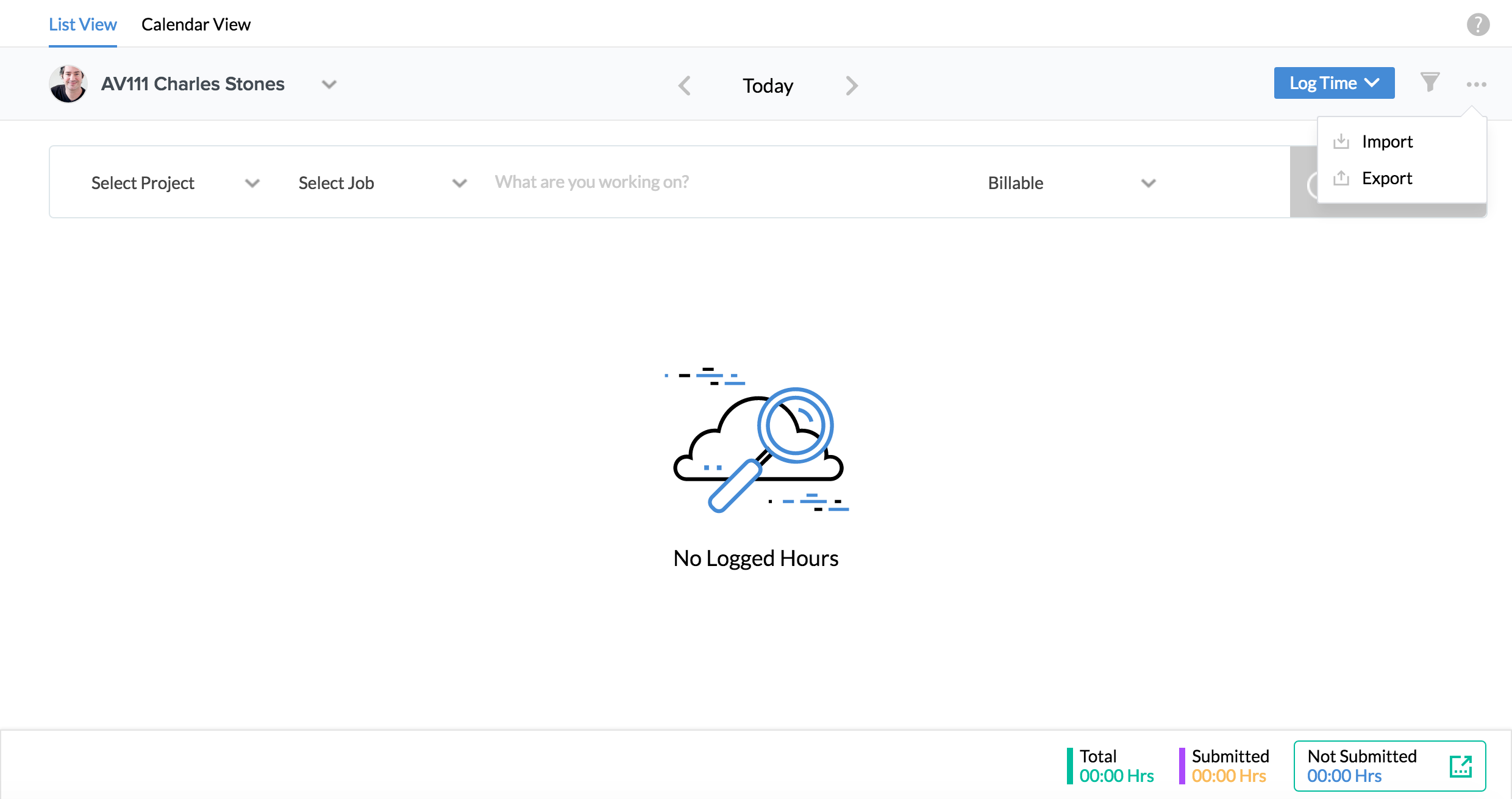Image resolution: width=1512 pixels, height=799 pixels.
Task: Click the Export upload icon
Action: point(1341,178)
